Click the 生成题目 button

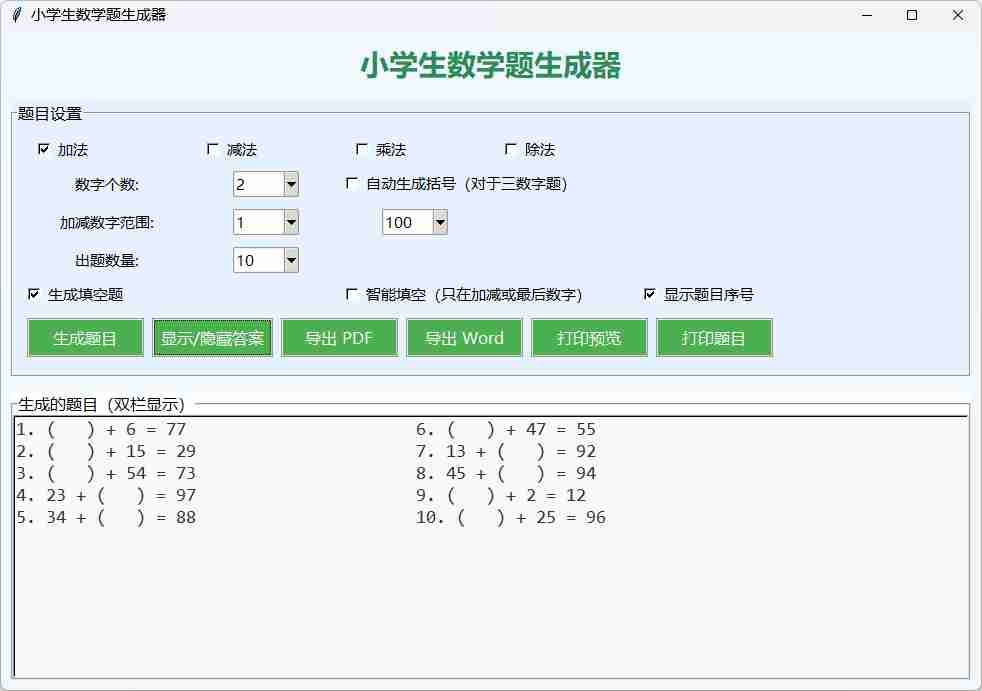click(x=85, y=338)
